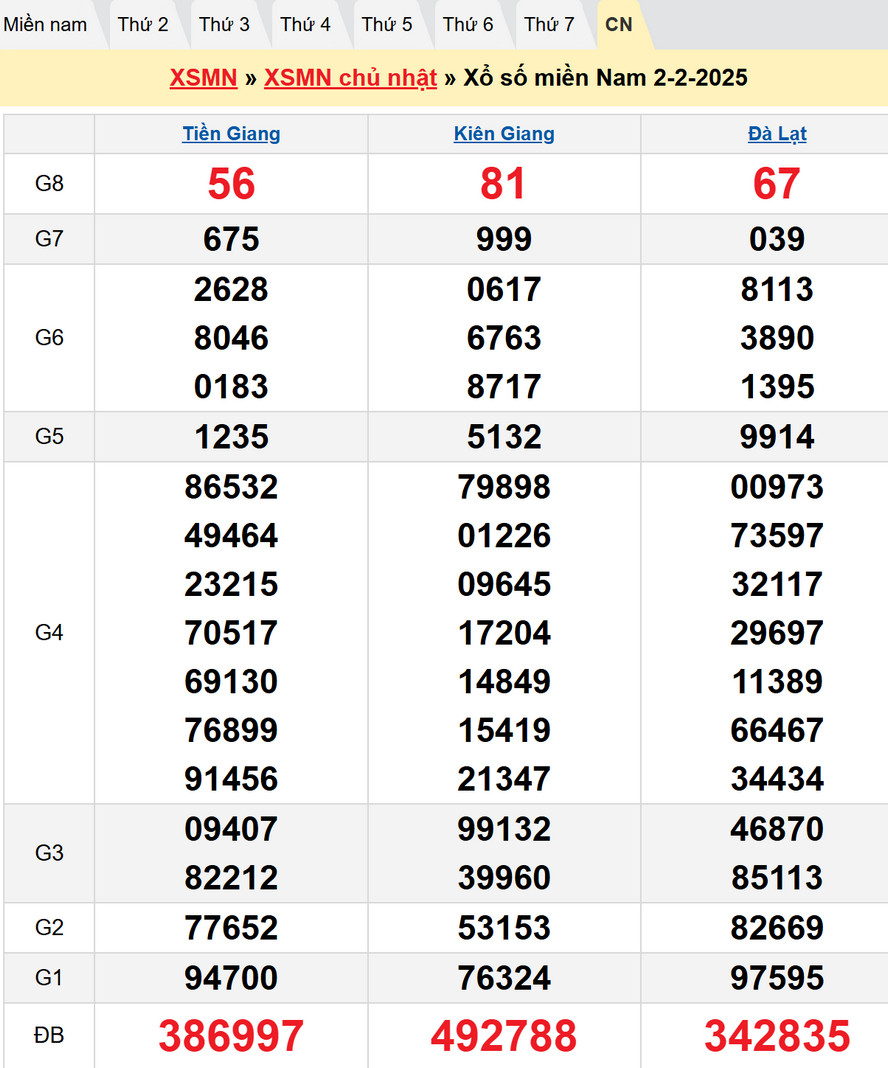Click Kiên Giang G8 number 81
This screenshot has width=888, height=1068.
pos(504,184)
